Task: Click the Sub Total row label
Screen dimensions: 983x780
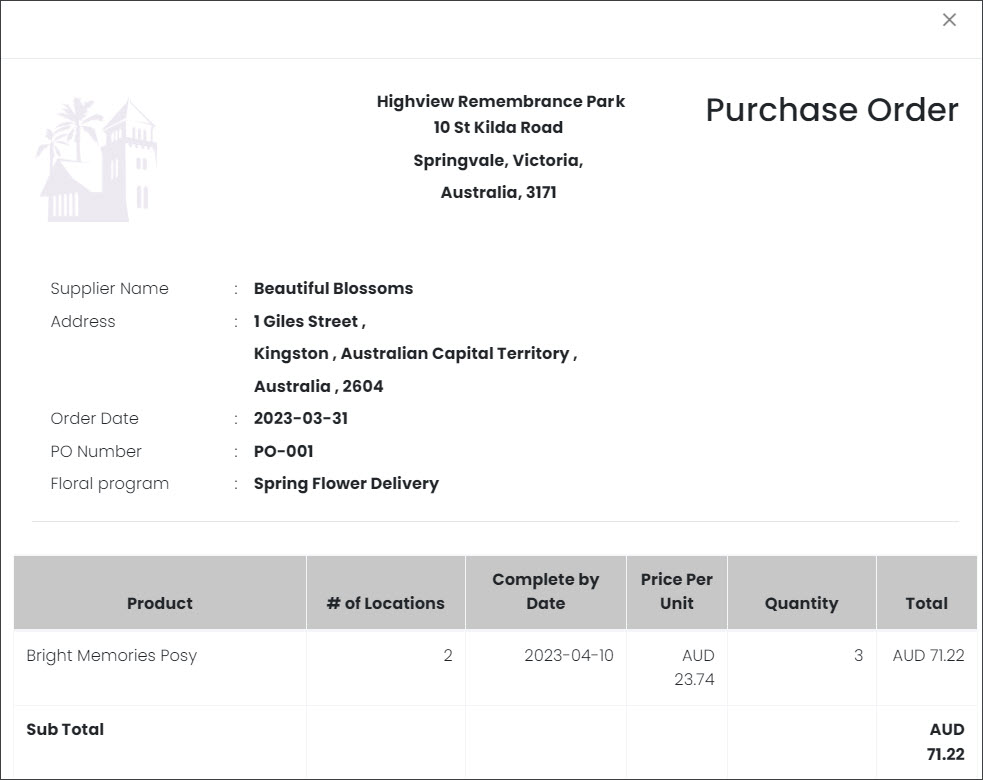Action: point(65,729)
